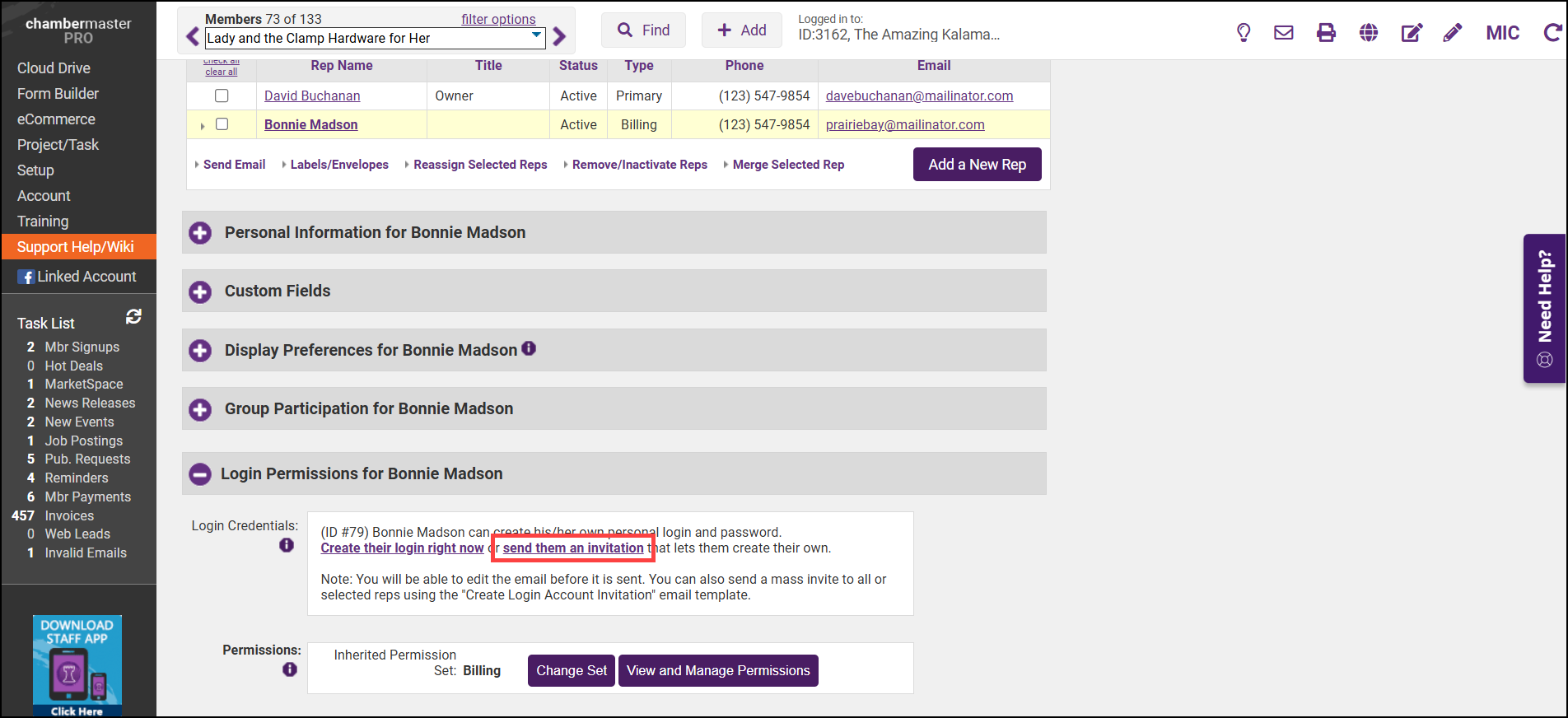Click the printer icon

tap(1326, 33)
